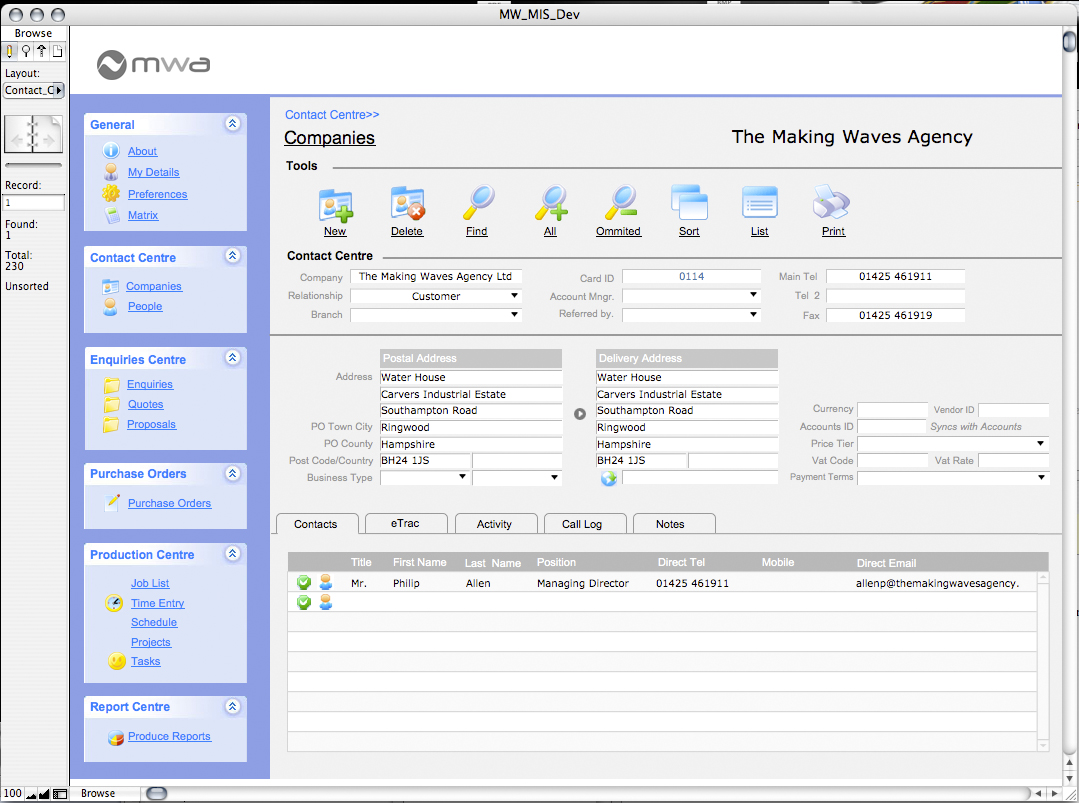Viewport: 1079px width, 803px height.
Task: Open the Call Log tab
Action: tap(584, 524)
